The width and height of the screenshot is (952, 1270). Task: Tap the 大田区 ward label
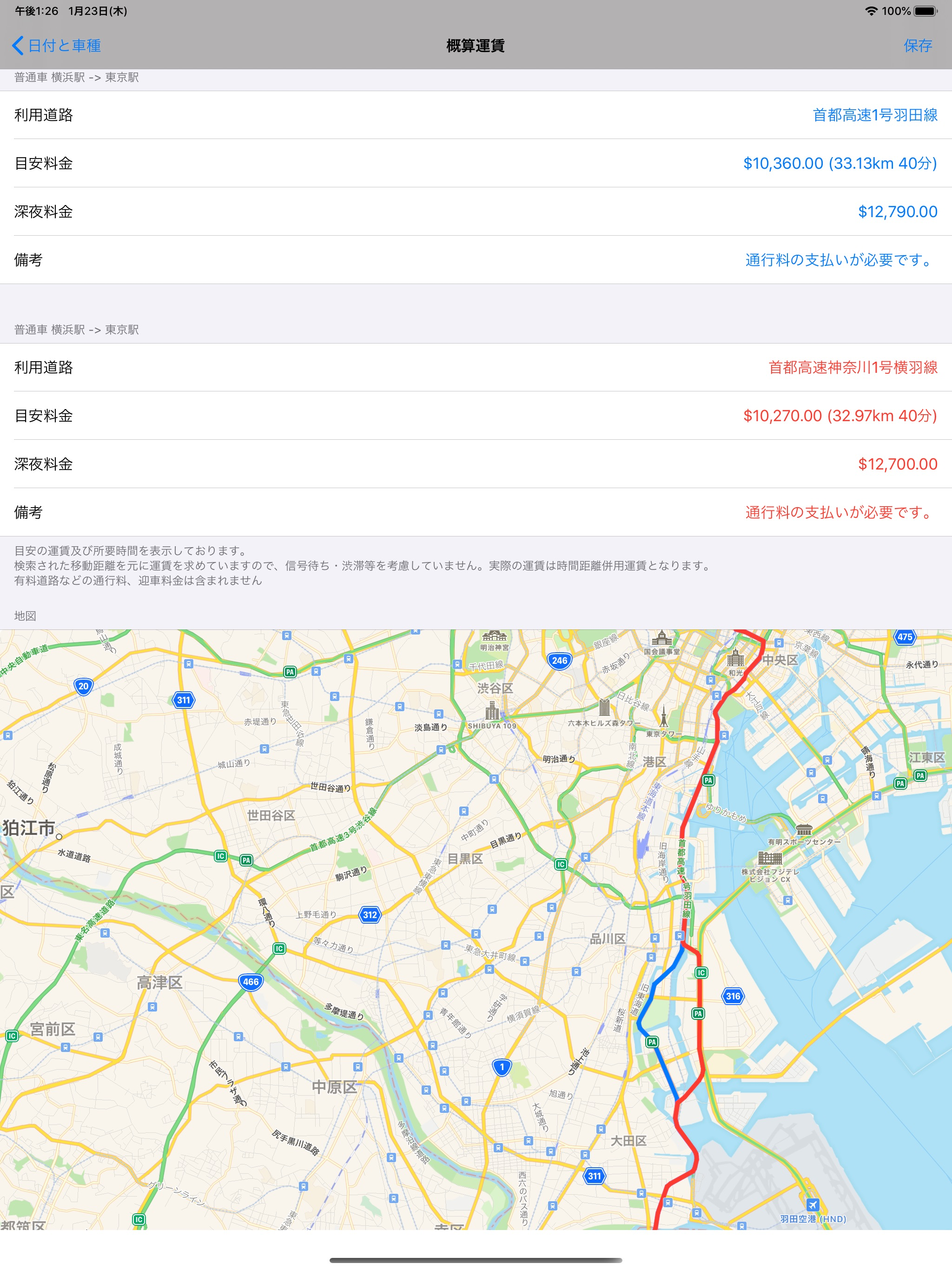628,1141
